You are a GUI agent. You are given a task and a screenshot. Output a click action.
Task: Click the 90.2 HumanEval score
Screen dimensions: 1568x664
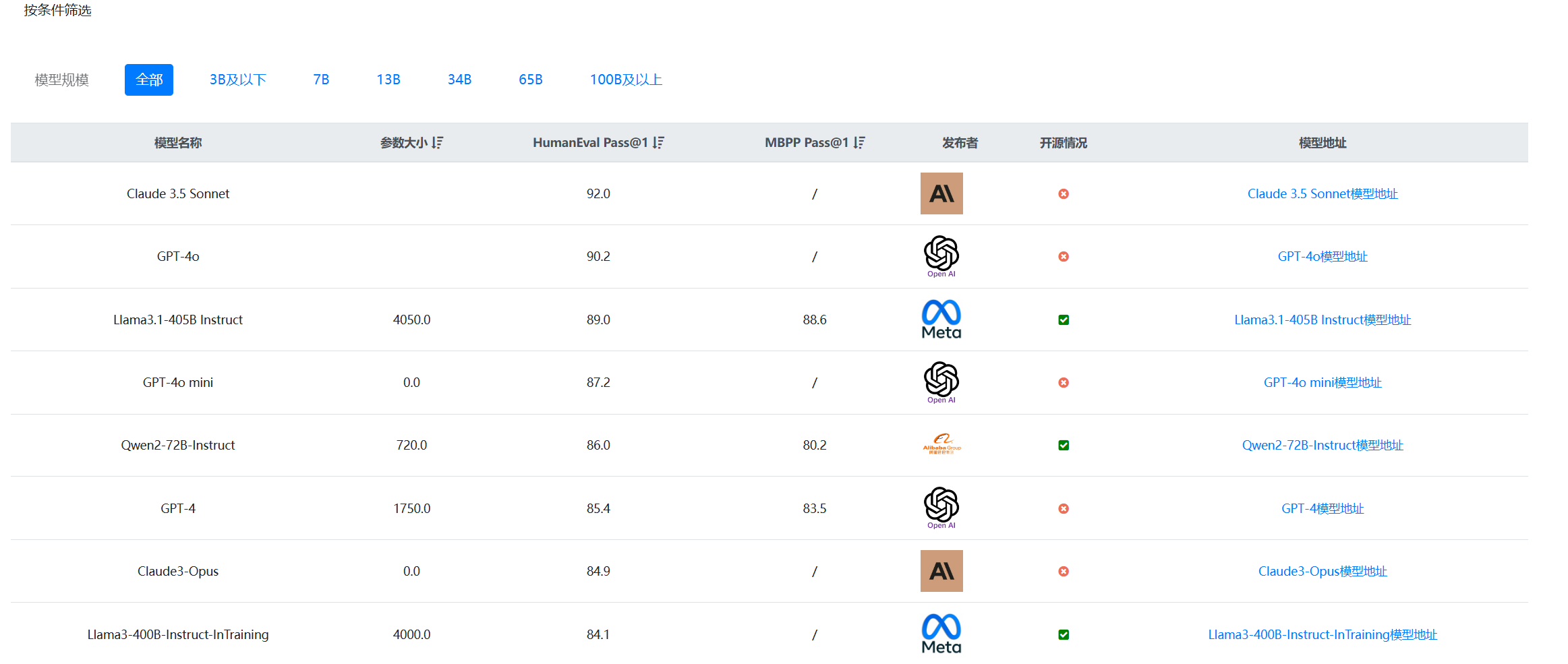coord(598,256)
